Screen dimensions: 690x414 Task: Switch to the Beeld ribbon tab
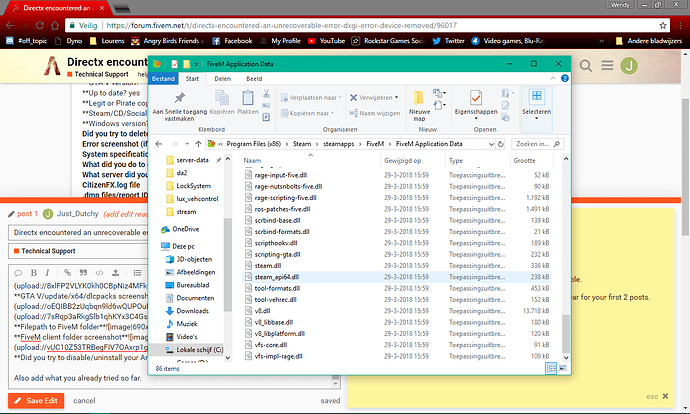coord(254,79)
